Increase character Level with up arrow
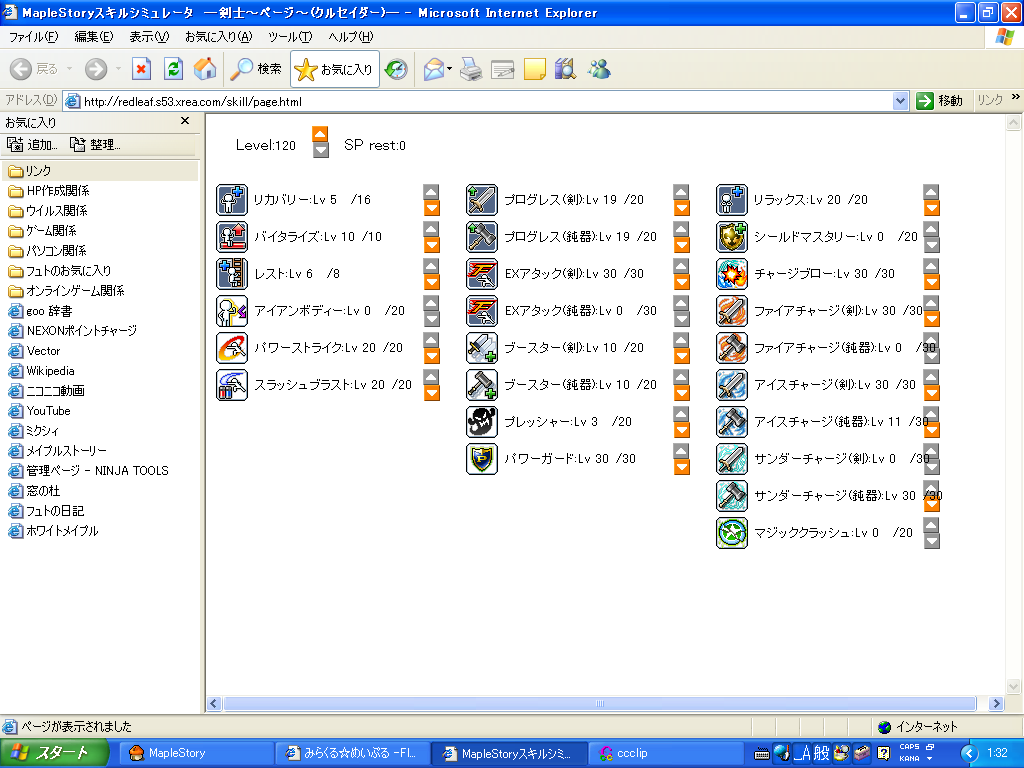The image size is (1024, 768). point(320,134)
